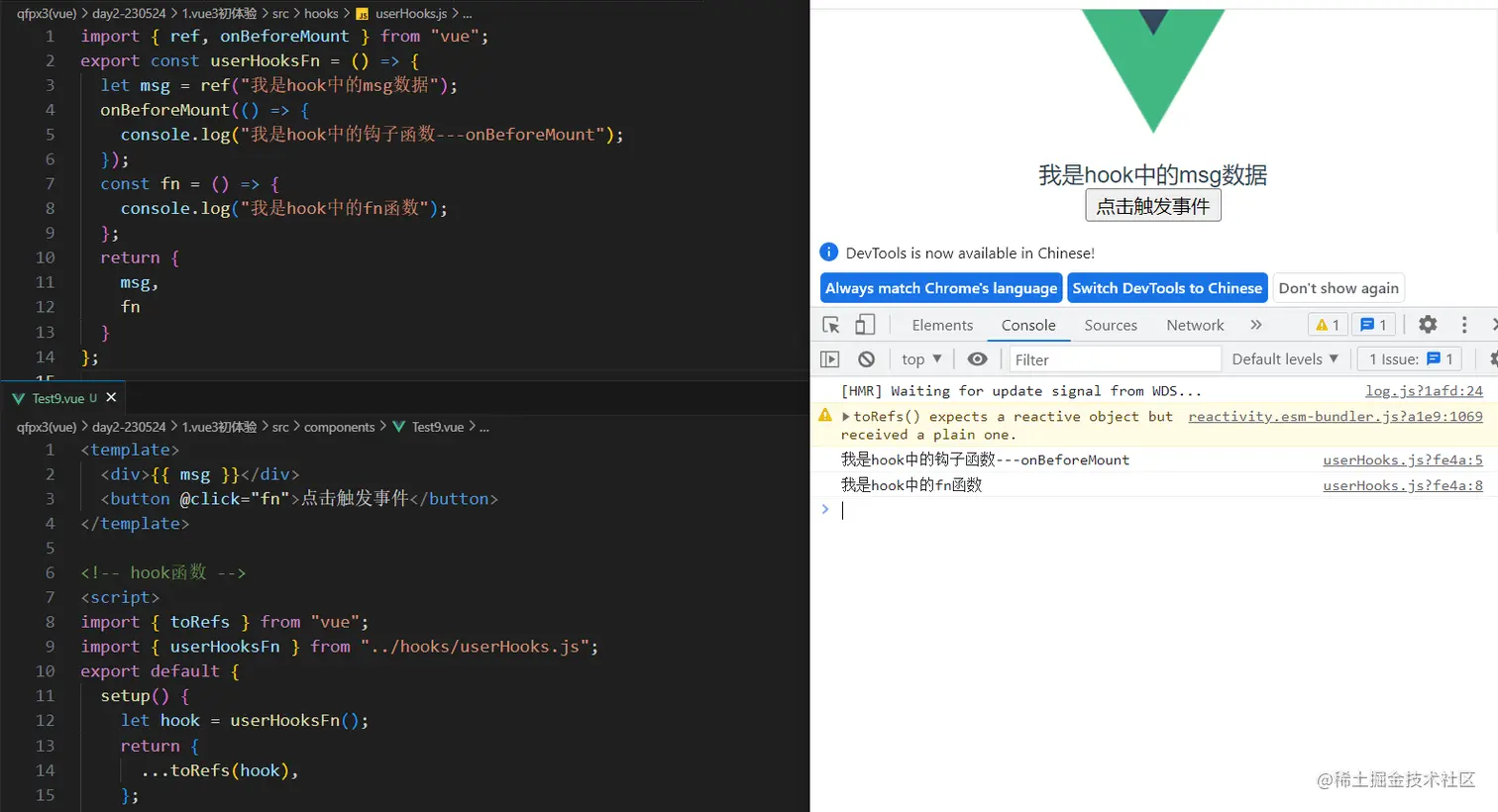Open the userHooks.js?fe4a:5 source link

[1402, 459]
